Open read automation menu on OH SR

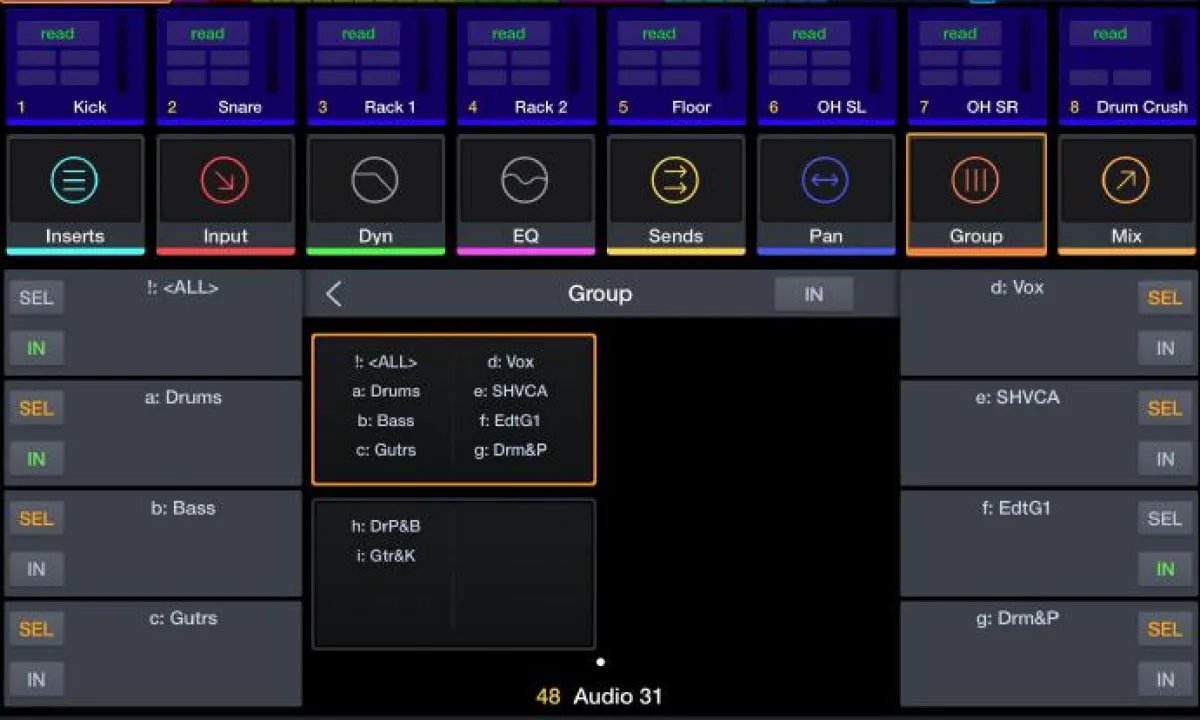[960, 33]
